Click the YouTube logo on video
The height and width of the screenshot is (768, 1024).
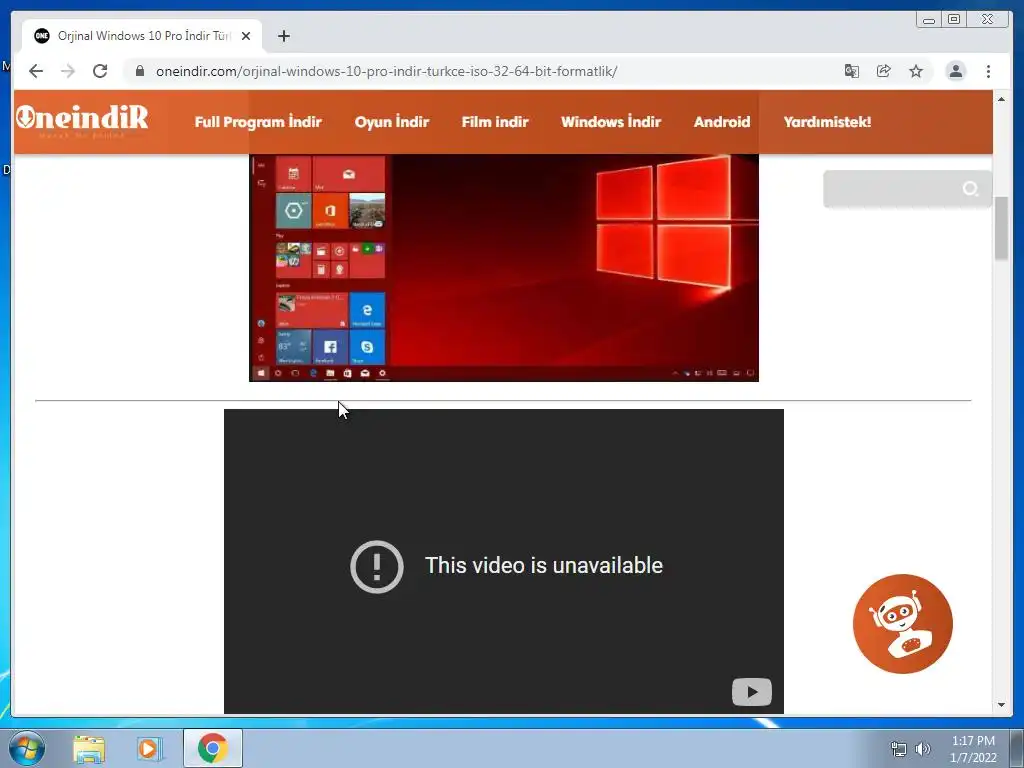[x=752, y=692]
